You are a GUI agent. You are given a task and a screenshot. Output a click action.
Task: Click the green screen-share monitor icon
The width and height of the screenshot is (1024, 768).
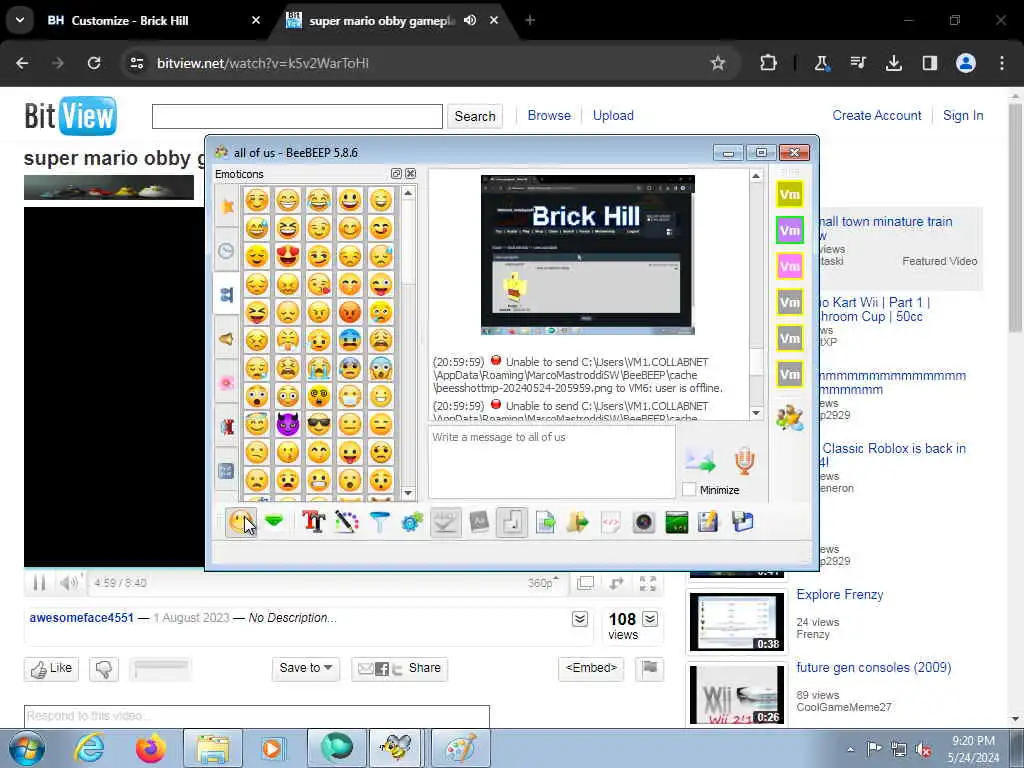pyautogui.click(x=677, y=522)
